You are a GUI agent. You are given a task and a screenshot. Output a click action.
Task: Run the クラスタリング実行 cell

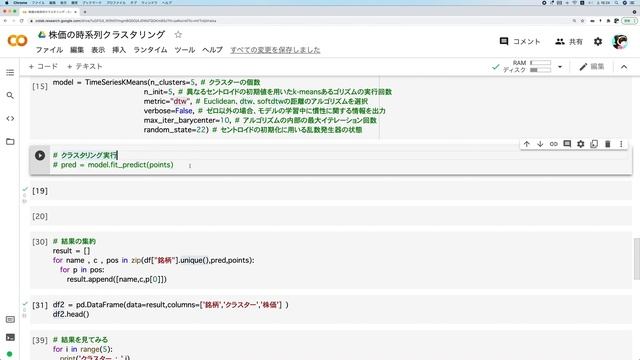click(x=40, y=155)
